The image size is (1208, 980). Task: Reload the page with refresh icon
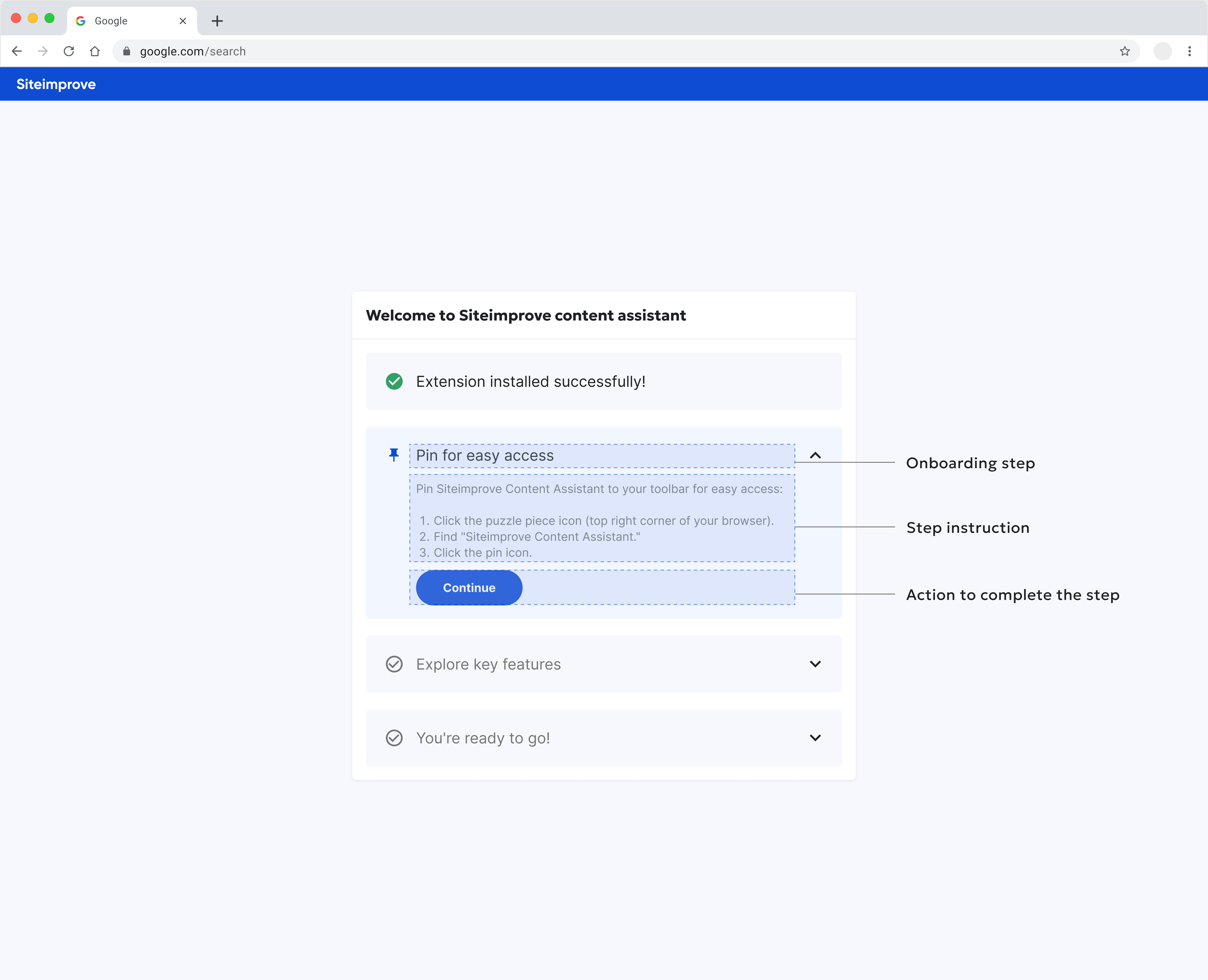point(69,51)
